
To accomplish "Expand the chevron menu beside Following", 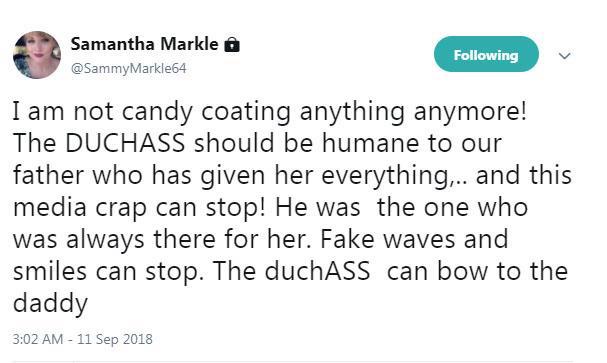I will (565, 56).
